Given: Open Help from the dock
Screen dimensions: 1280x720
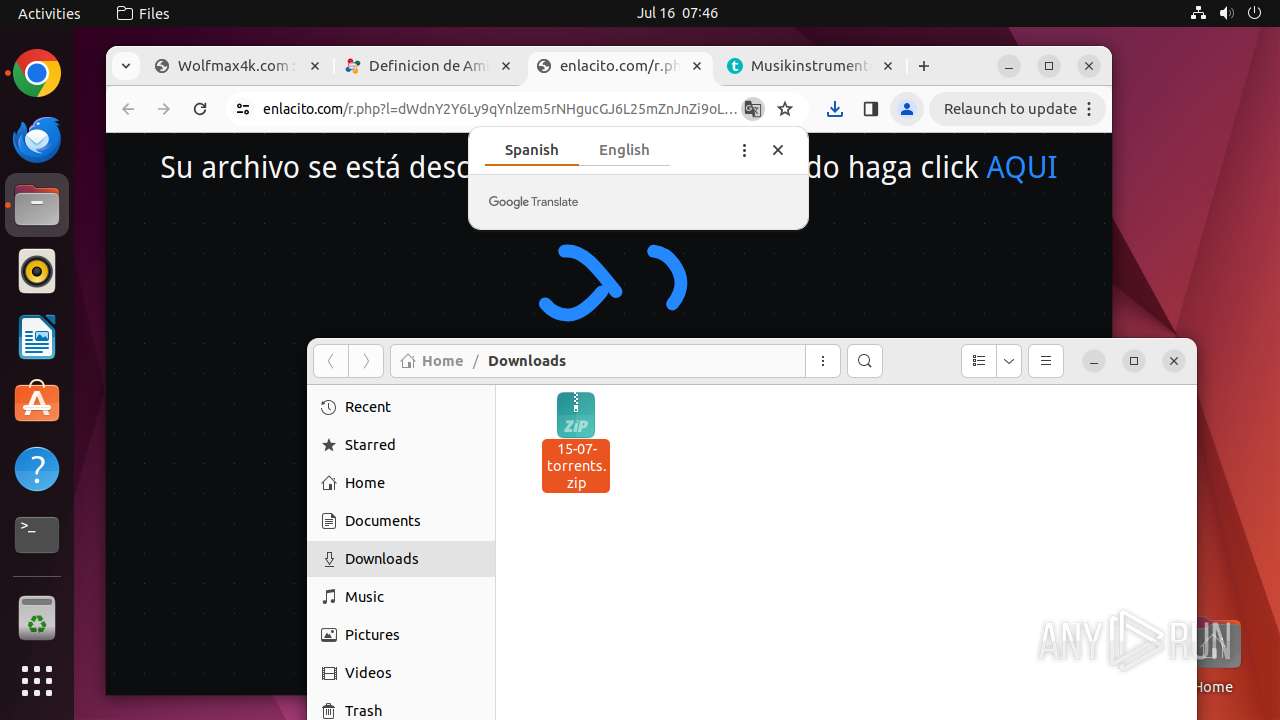Looking at the screenshot, I should (37, 468).
